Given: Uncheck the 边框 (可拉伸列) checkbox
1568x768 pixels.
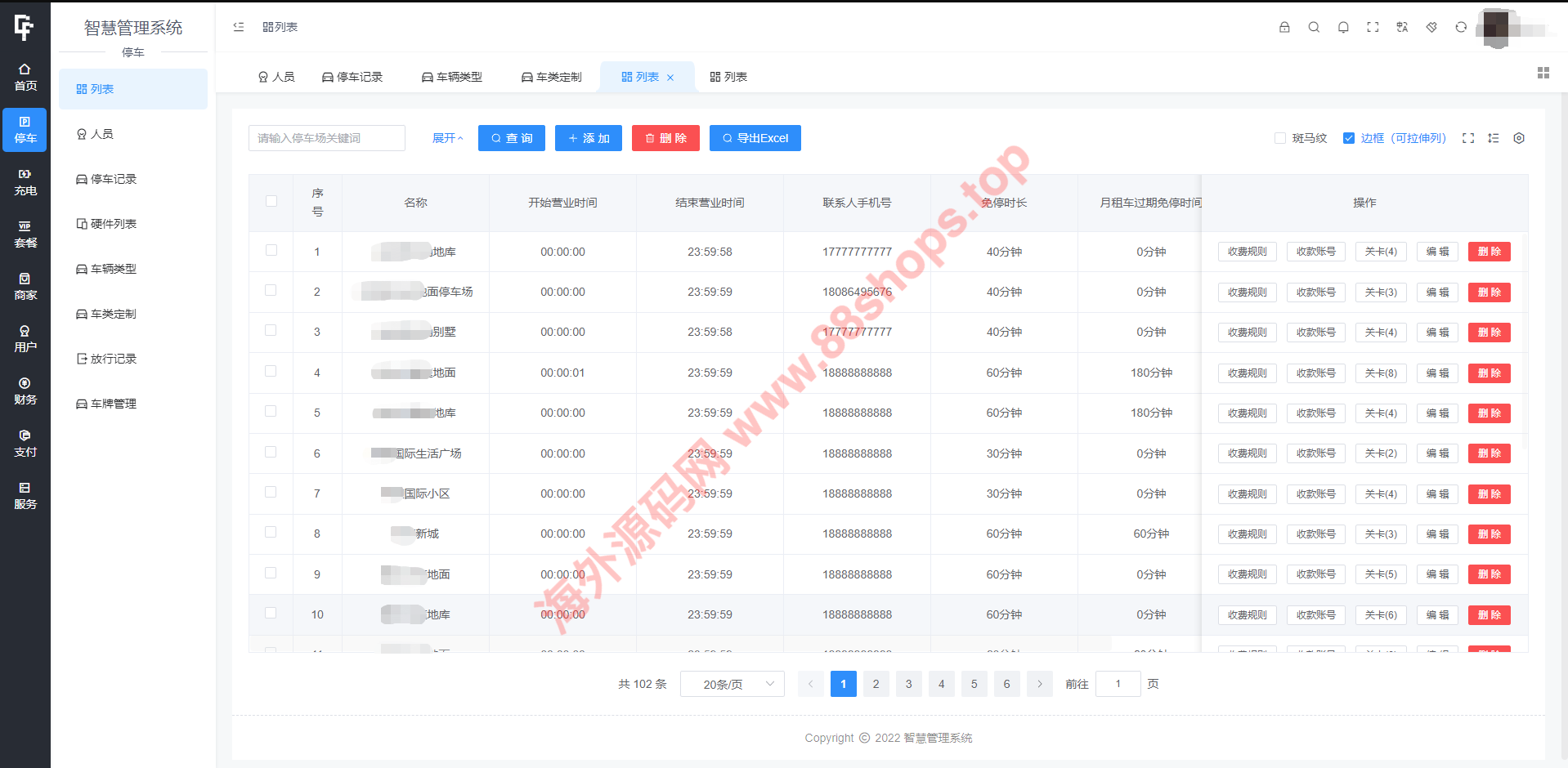Looking at the screenshot, I should click(1349, 138).
